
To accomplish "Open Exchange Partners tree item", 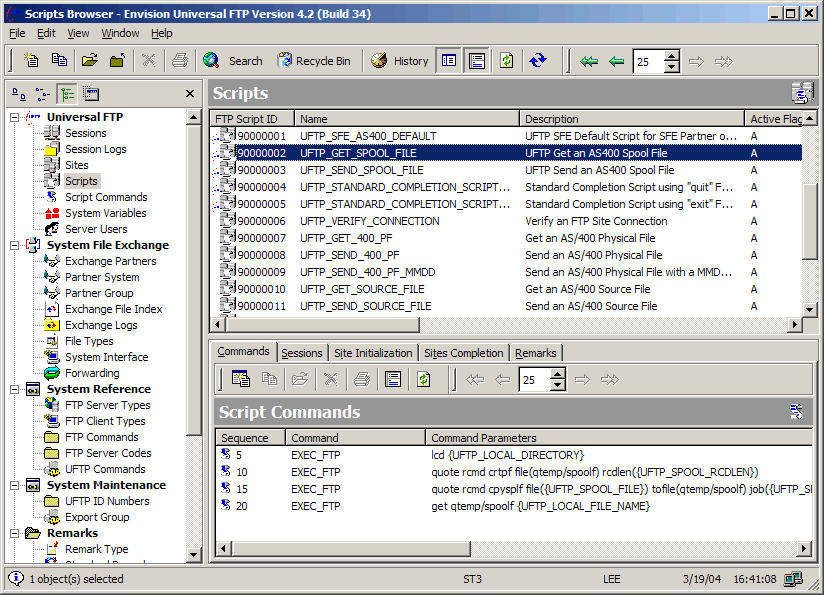I will [110, 261].
